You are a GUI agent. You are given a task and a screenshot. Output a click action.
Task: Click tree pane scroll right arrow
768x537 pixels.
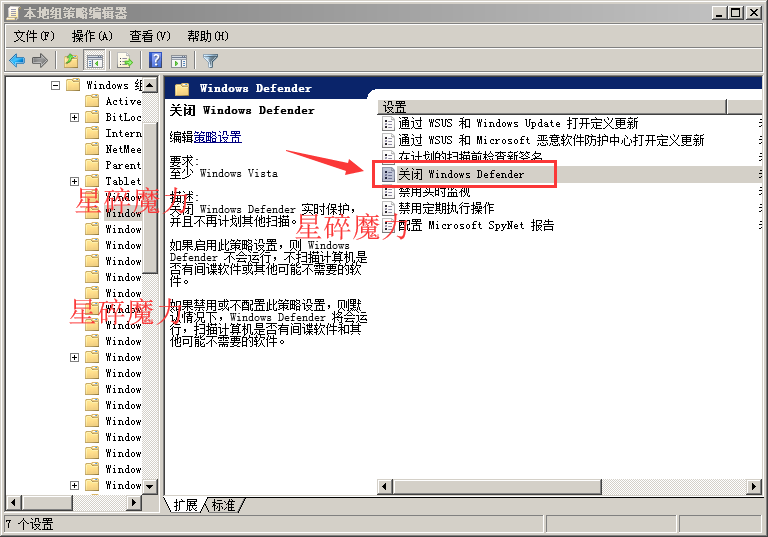134,502
